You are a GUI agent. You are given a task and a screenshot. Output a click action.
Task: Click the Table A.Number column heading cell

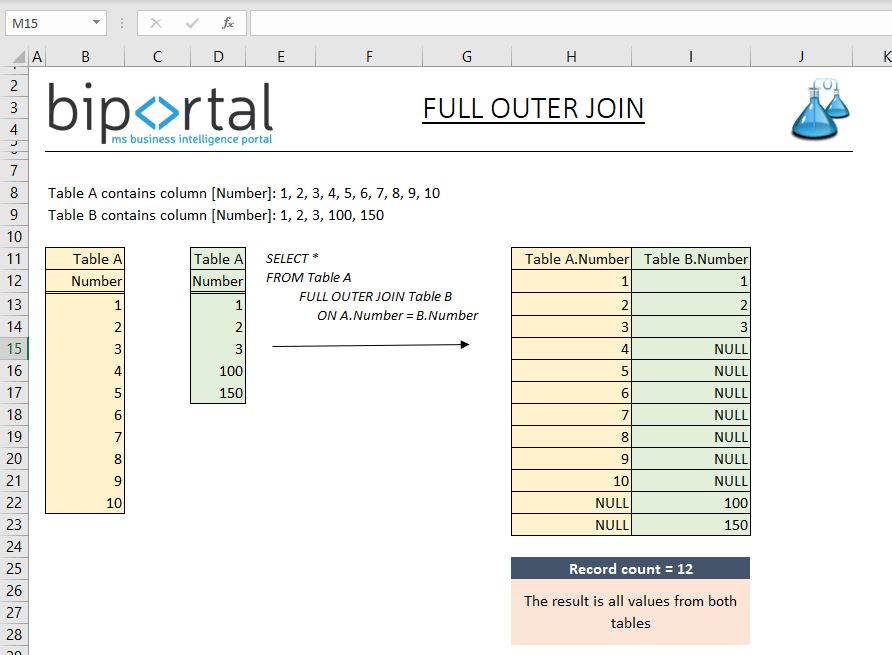[571, 258]
